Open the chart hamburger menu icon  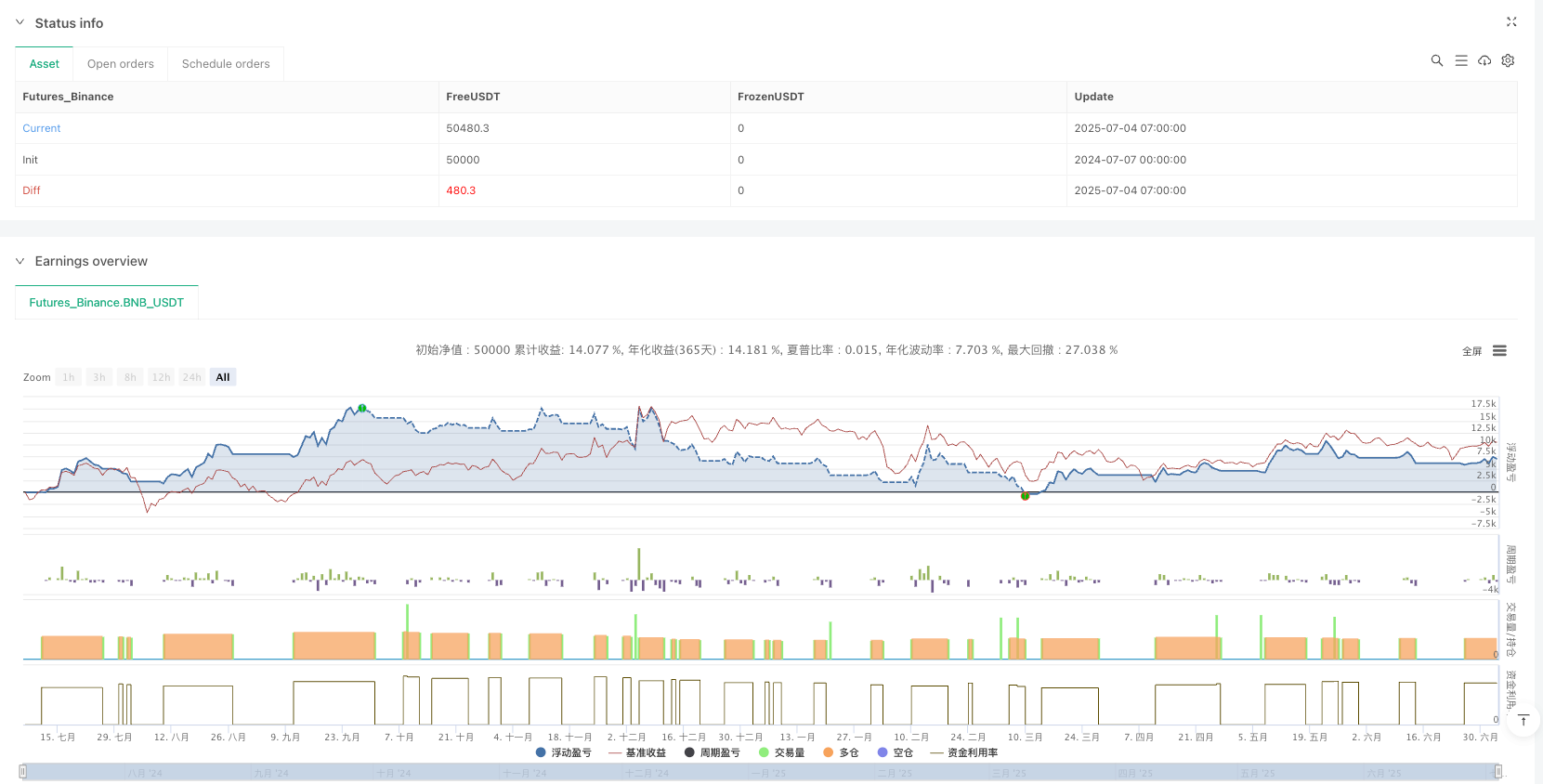1499,351
